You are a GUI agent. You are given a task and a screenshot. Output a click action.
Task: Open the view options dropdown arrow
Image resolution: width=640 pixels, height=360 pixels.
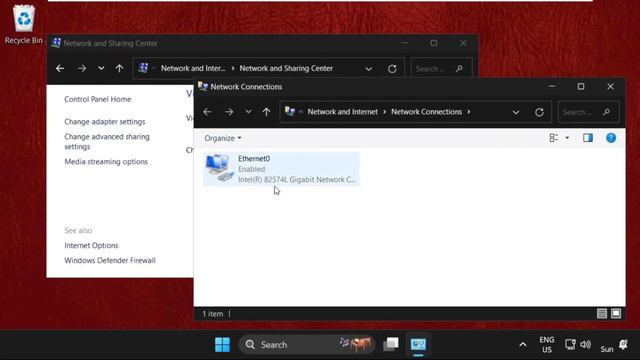(567, 138)
